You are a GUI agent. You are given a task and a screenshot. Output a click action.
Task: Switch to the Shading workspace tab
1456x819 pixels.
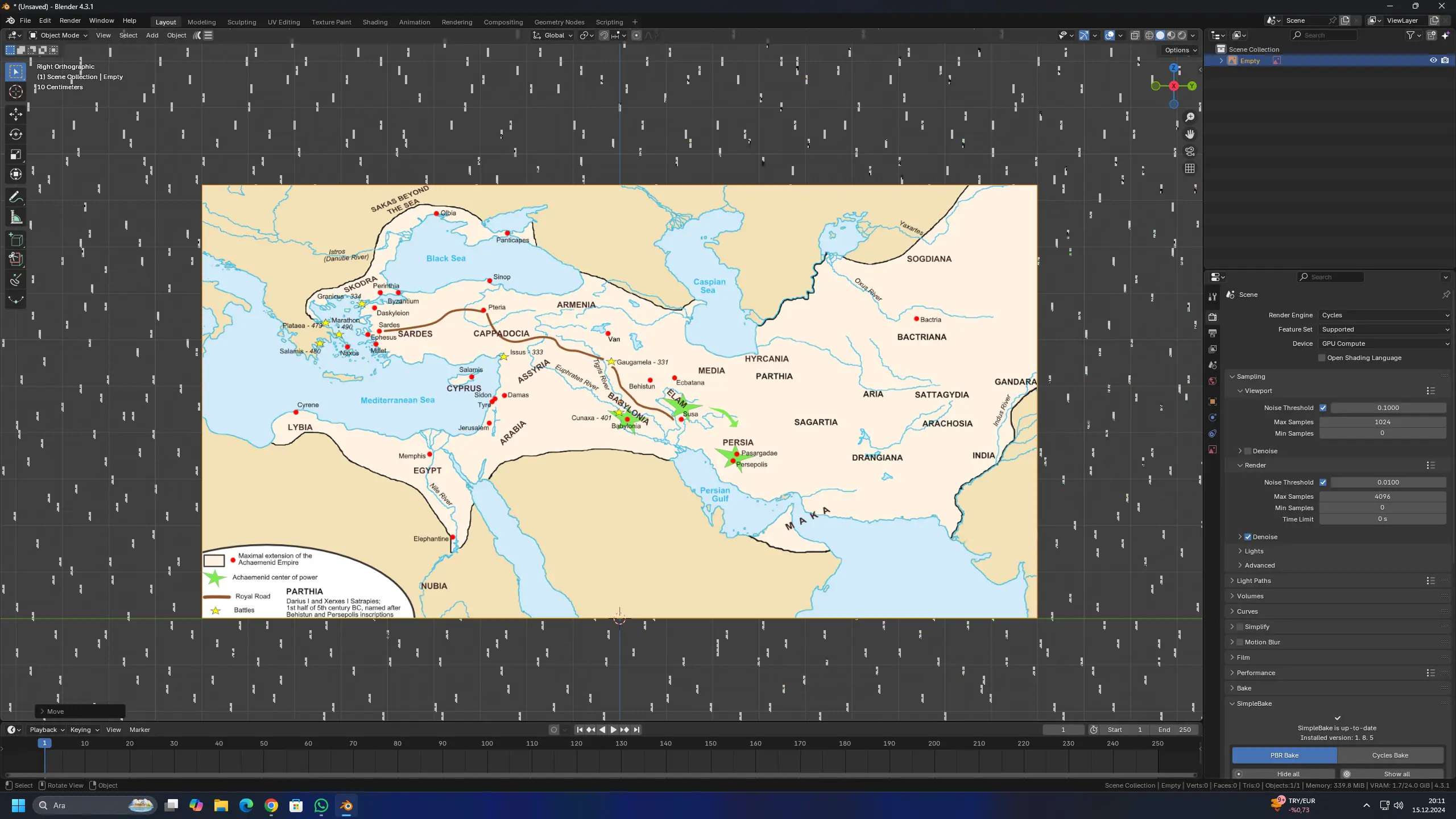pyautogui.click(x=375, y=22)
